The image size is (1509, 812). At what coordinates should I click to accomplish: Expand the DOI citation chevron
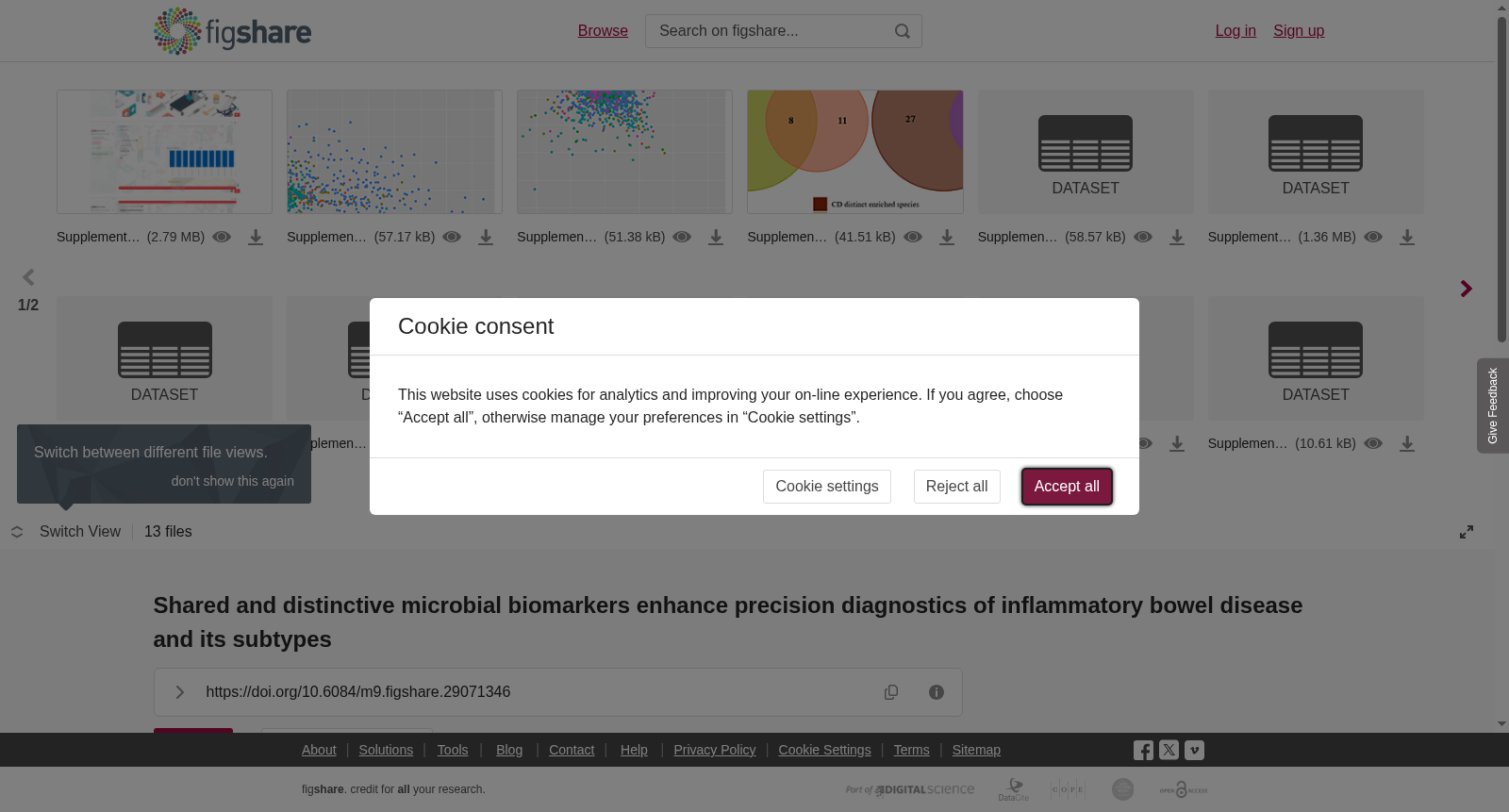[x=179, y=692]
